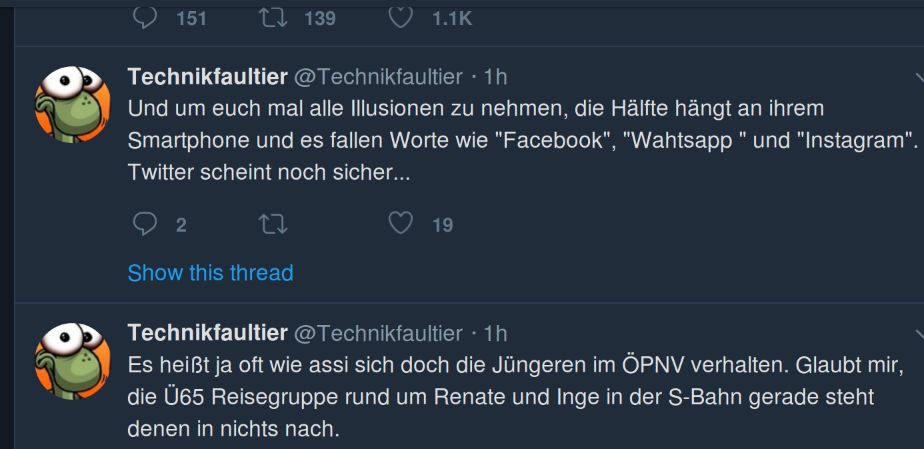Open the tweet text about Ü65 Reisegruppe
The height and width of the screenshot is (449, 924).
[500, 397]
